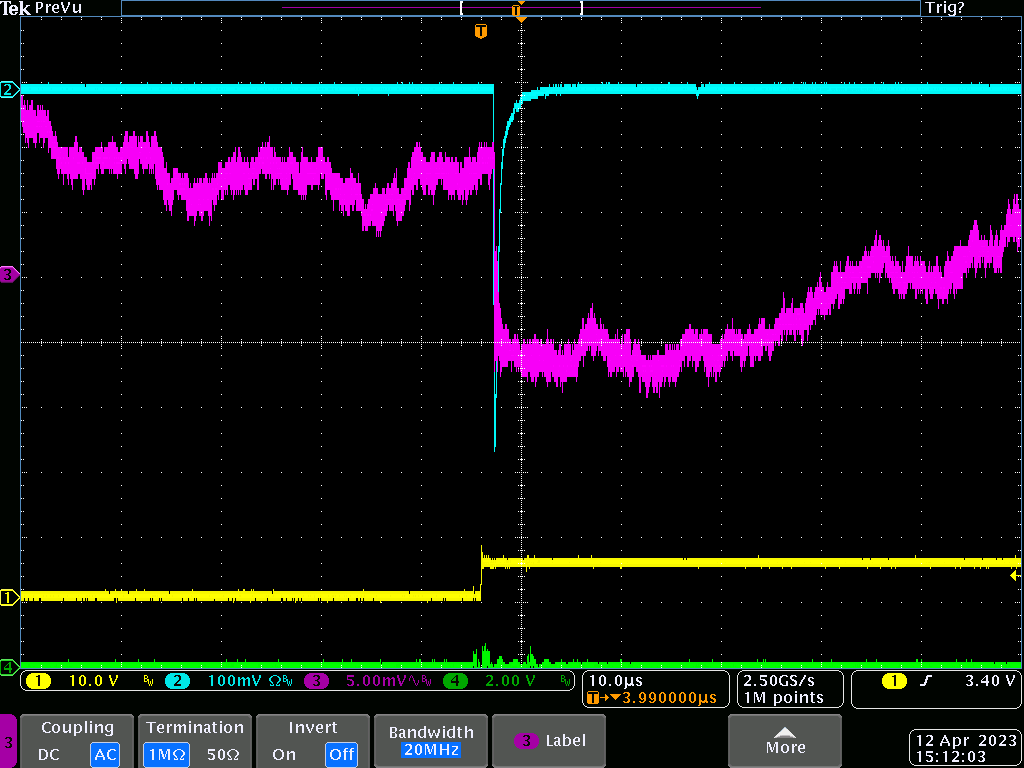
Task: Click the date and time display
Action: click(x=965, y=748)
